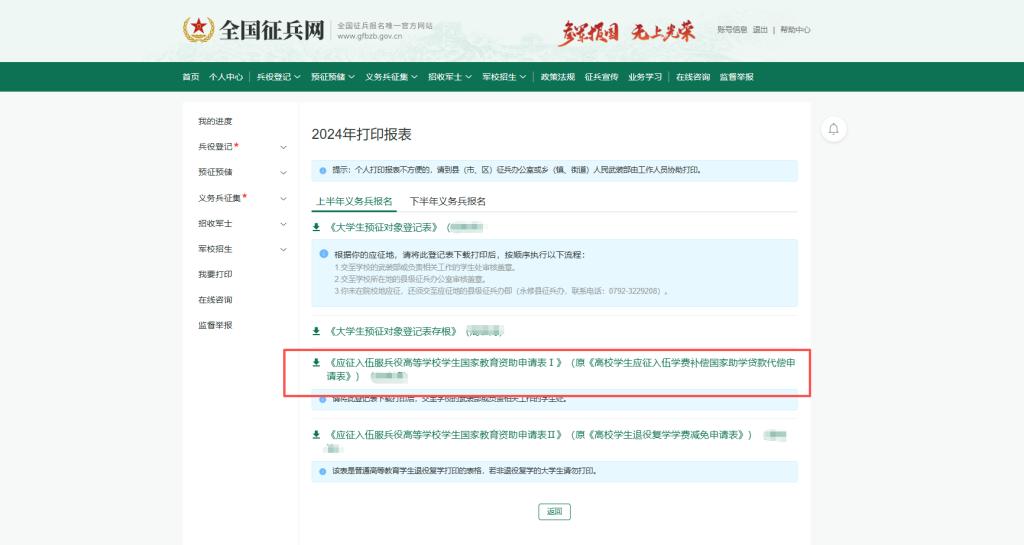Image resolution: width=1024 pixels, height=545 pixels.
Task: Click download icon for 国家教育资助申请表Ⅱ
Action: click(317, 435)
